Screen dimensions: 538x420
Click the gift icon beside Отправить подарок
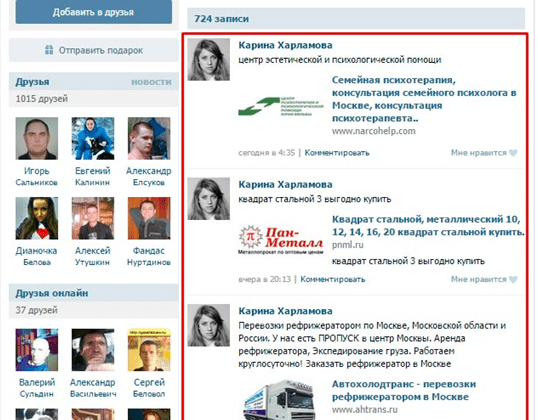pos(49,50)
